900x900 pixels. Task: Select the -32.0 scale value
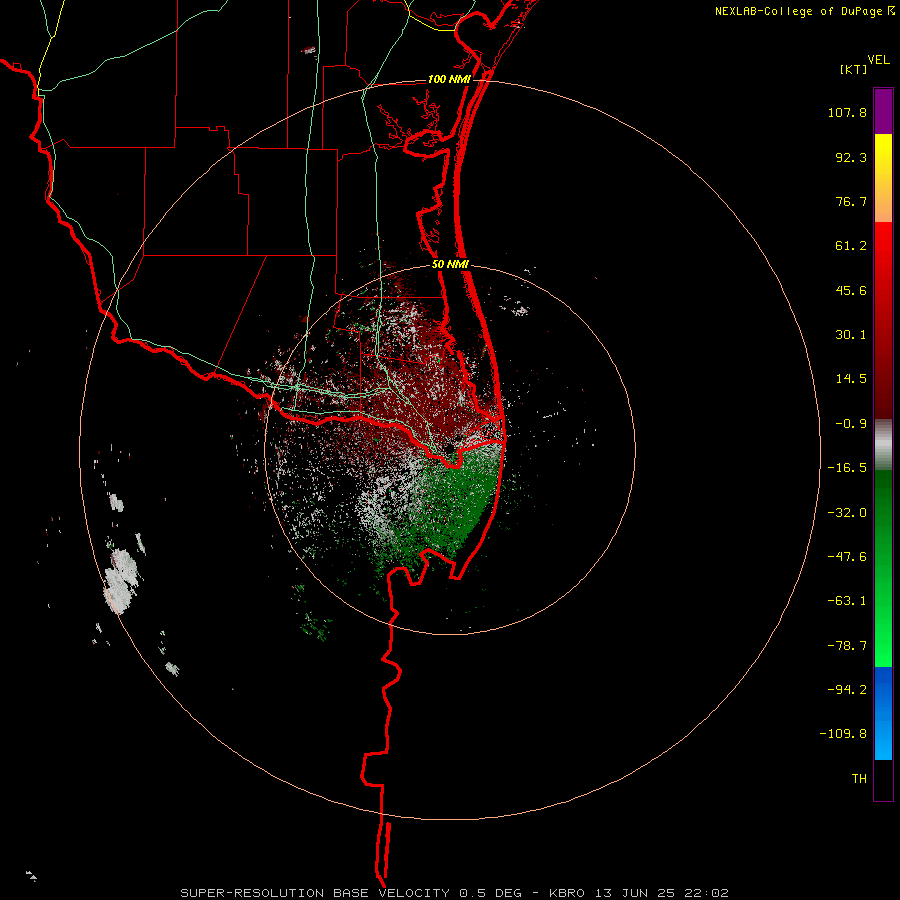tap(847, 513)
